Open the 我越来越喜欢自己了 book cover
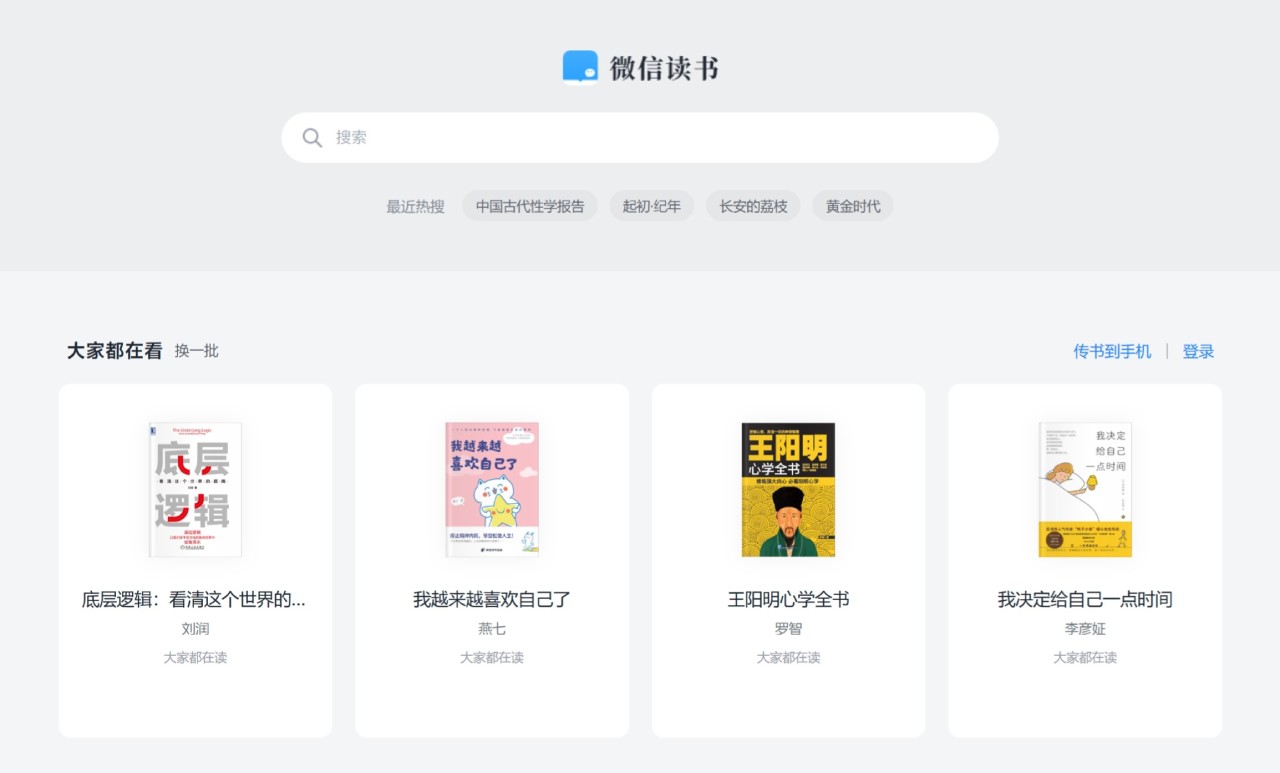 click(492, 489)
